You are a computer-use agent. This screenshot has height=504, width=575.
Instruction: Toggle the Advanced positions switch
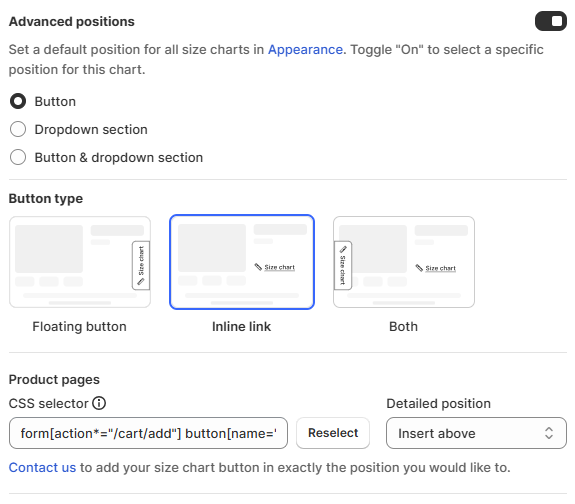[551, 21]
